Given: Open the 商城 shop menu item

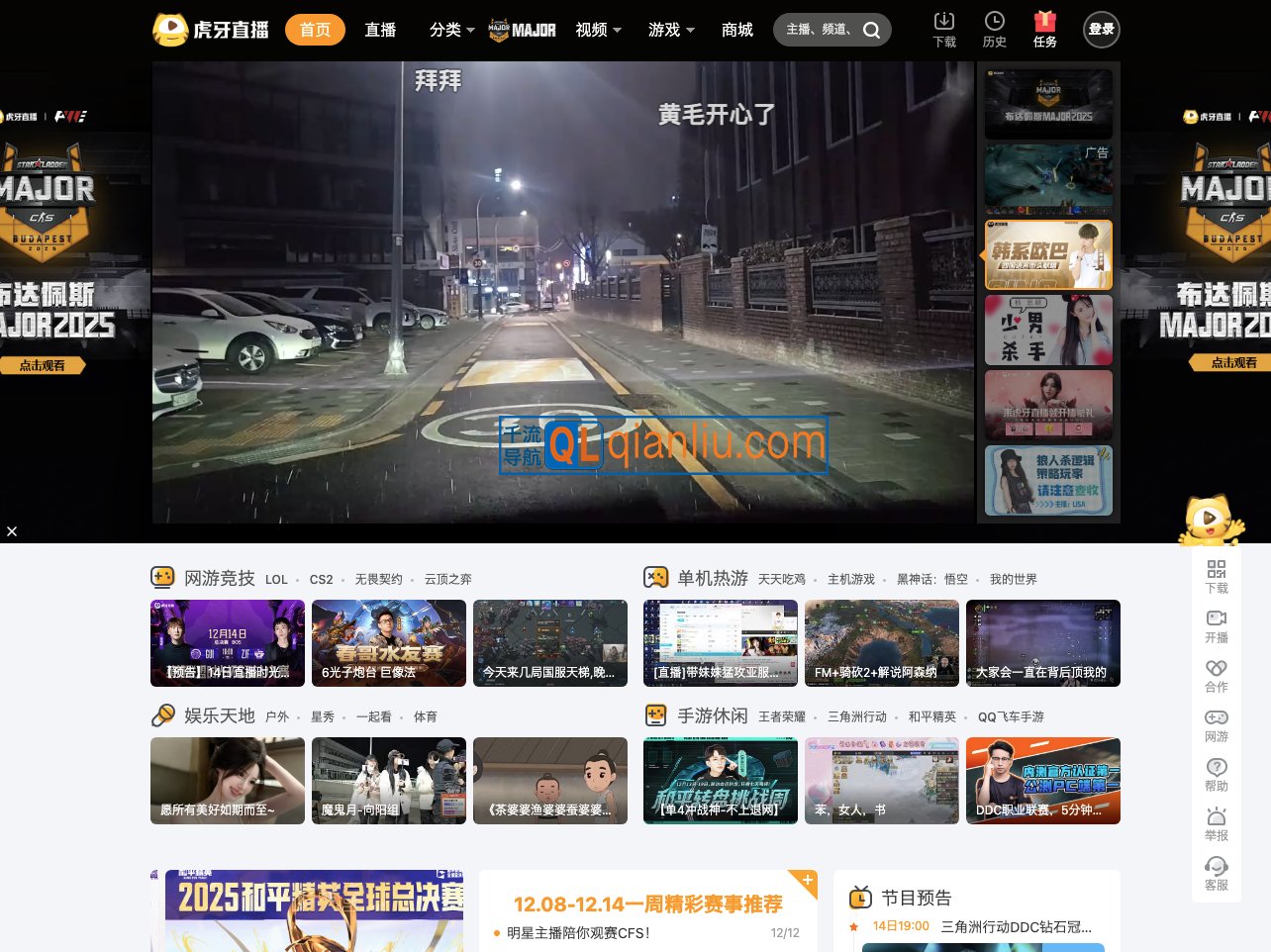Looking at the screenshot, I should (737, 30).
